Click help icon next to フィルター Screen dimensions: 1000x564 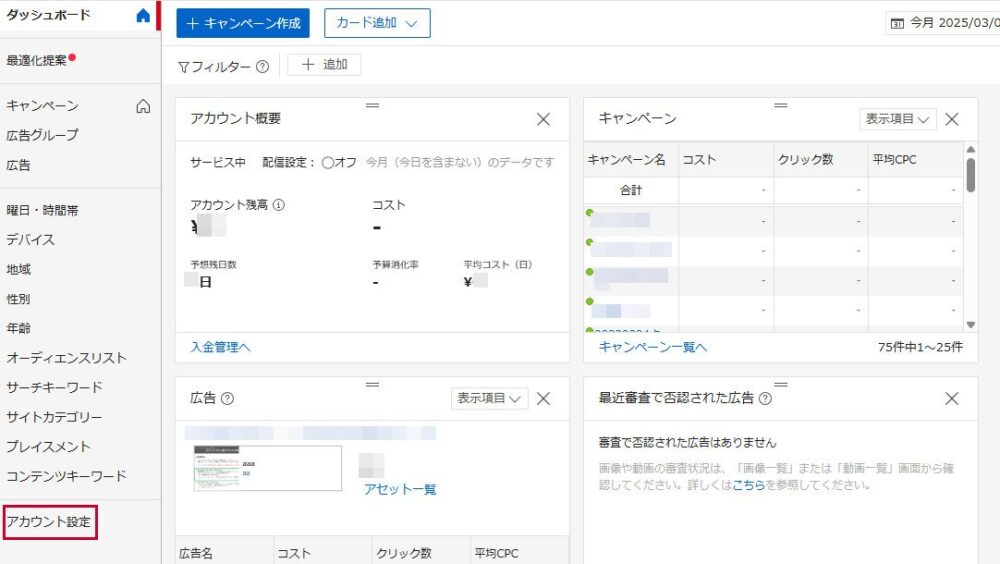coord(262,67)
